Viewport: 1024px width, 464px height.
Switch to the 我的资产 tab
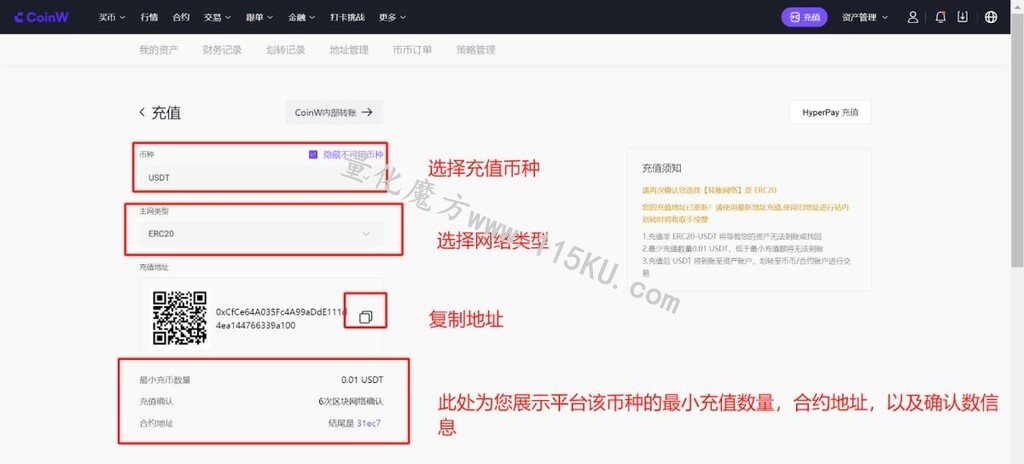(x=158, y=50)
